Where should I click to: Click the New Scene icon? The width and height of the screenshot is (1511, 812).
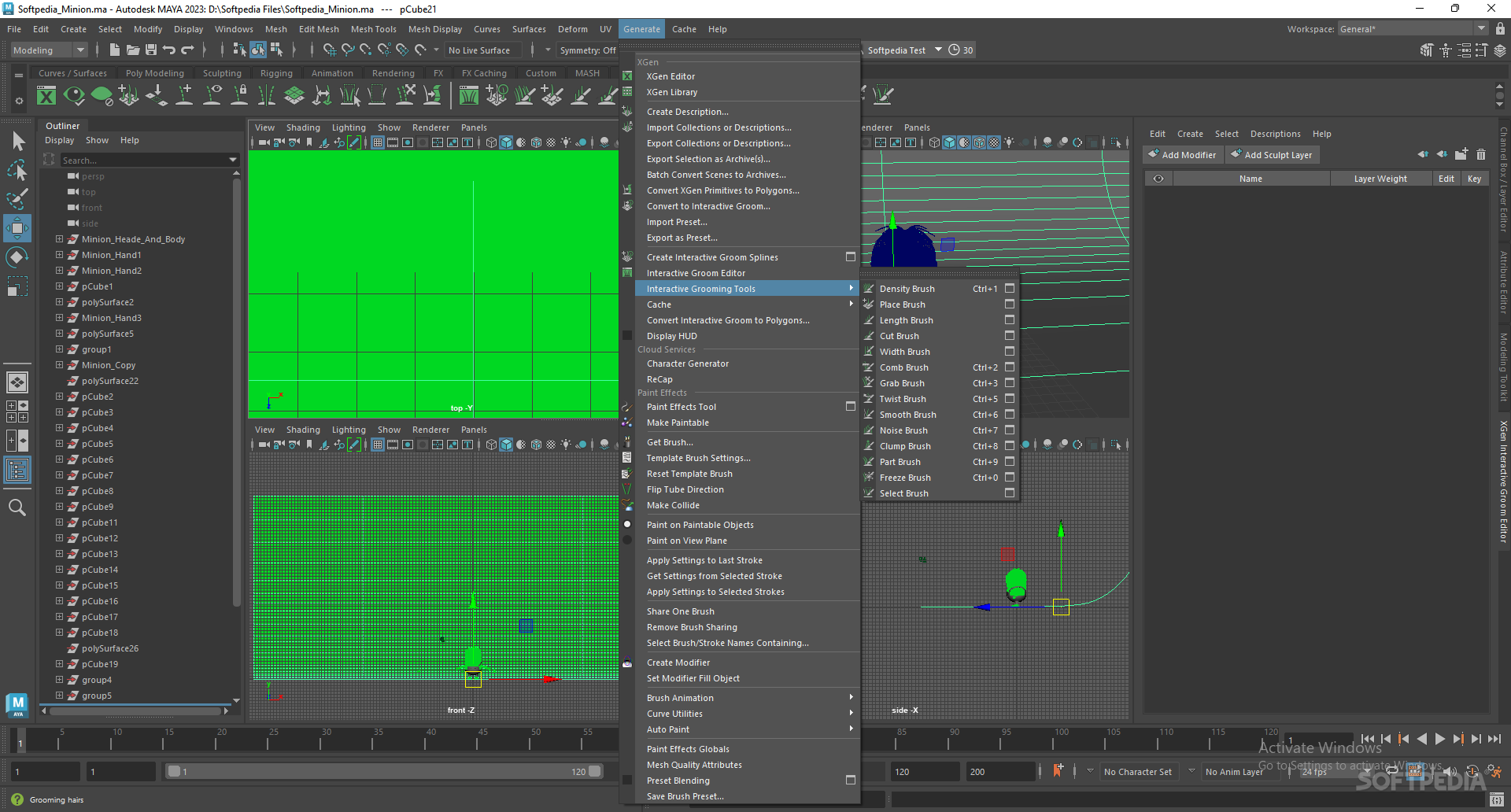[x=115, y=50]
